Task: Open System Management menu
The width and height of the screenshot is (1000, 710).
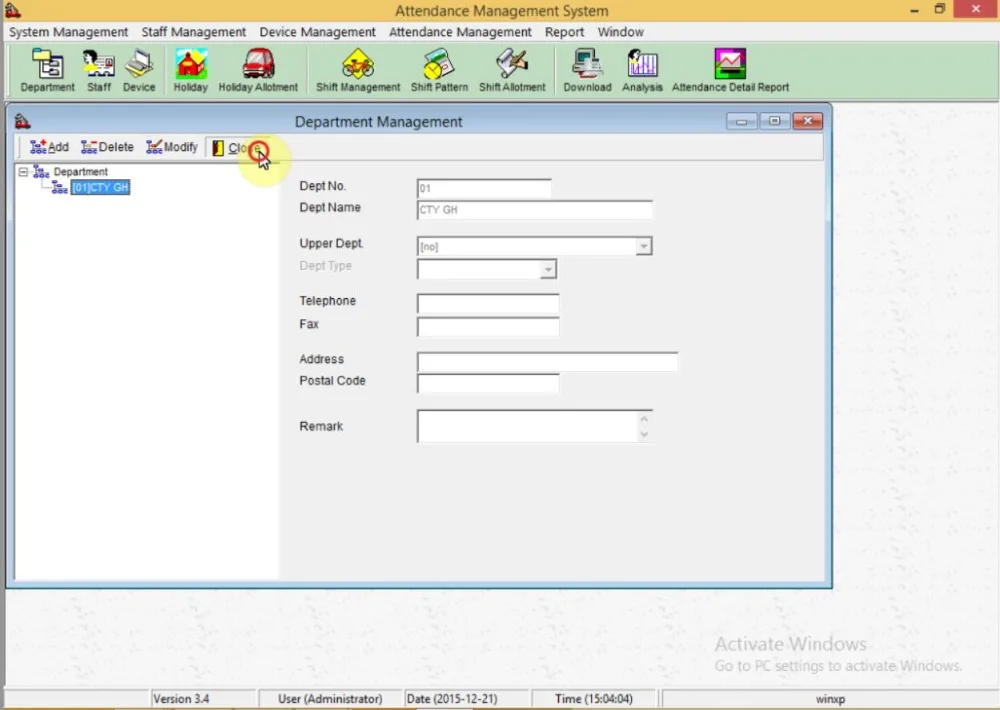Action: 68,32
